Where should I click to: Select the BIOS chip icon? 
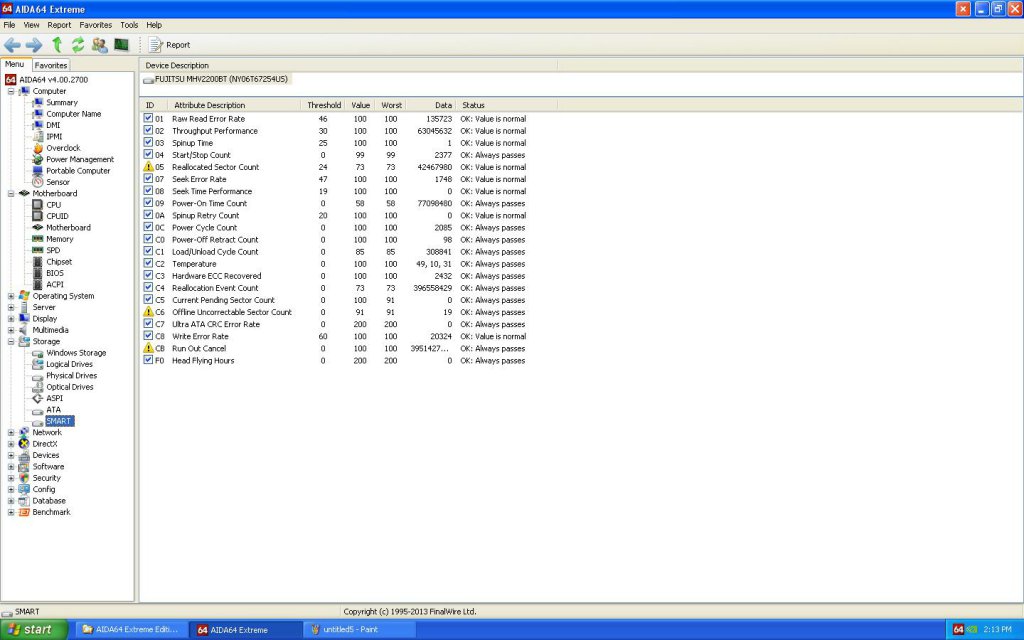38,273
